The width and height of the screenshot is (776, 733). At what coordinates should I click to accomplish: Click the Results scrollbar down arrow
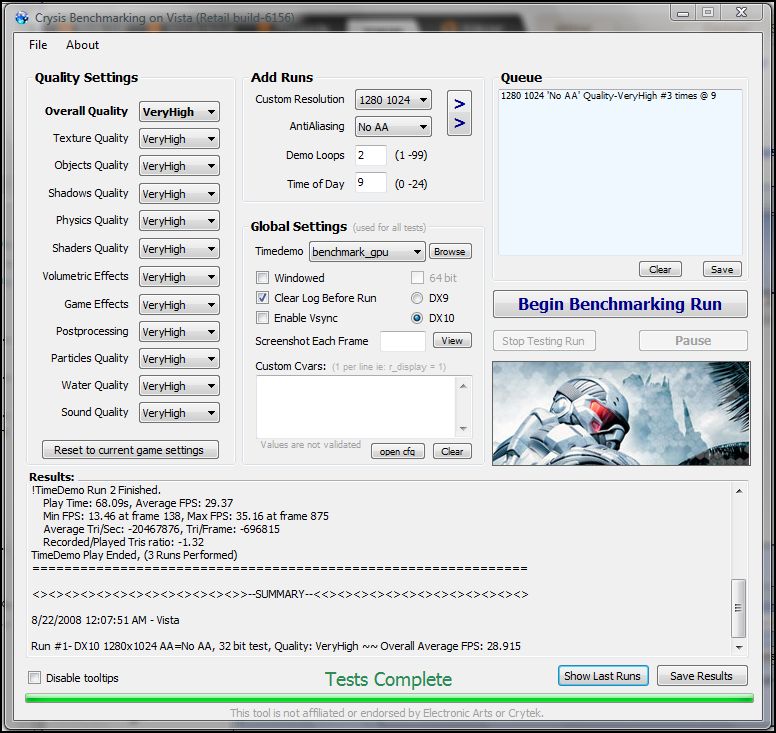click(x=739, y=647)
